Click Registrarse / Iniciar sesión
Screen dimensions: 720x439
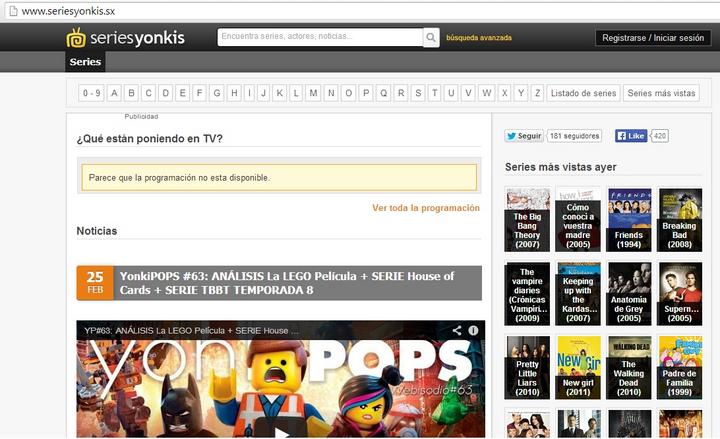pos(654,38)
